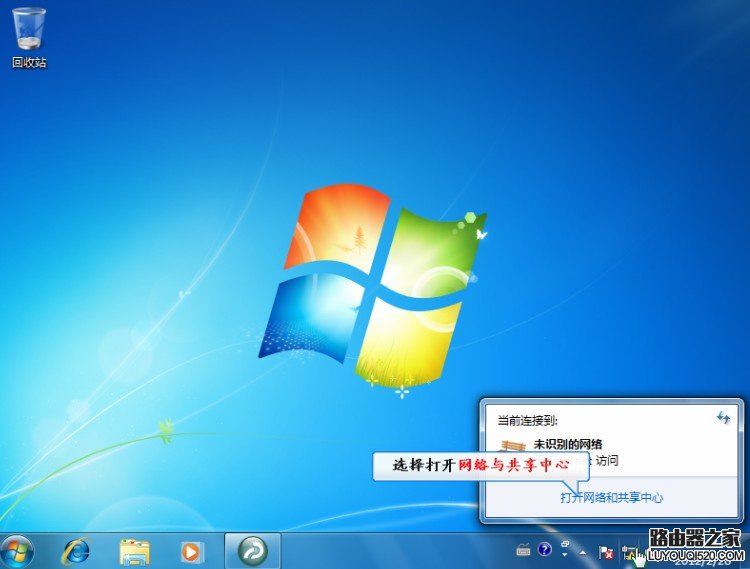The width and height of the screenshot is (750, 569).
Task: Open Windows Explorer folder icon on taskbar
Action: coord(134,552)
